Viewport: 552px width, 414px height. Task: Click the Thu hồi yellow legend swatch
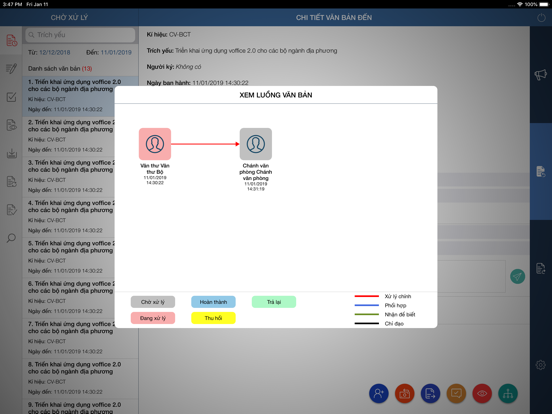tap(213, 318)
